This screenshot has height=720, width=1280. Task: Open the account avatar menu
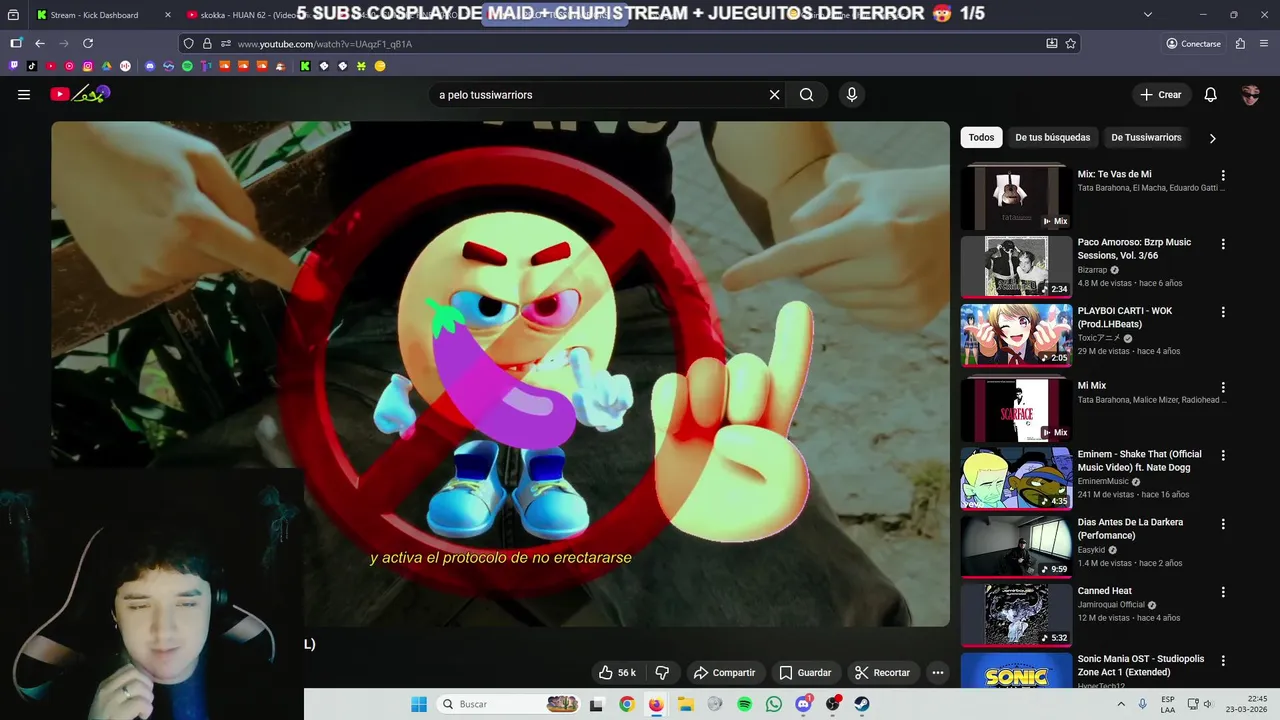(x=1250, y=95)
